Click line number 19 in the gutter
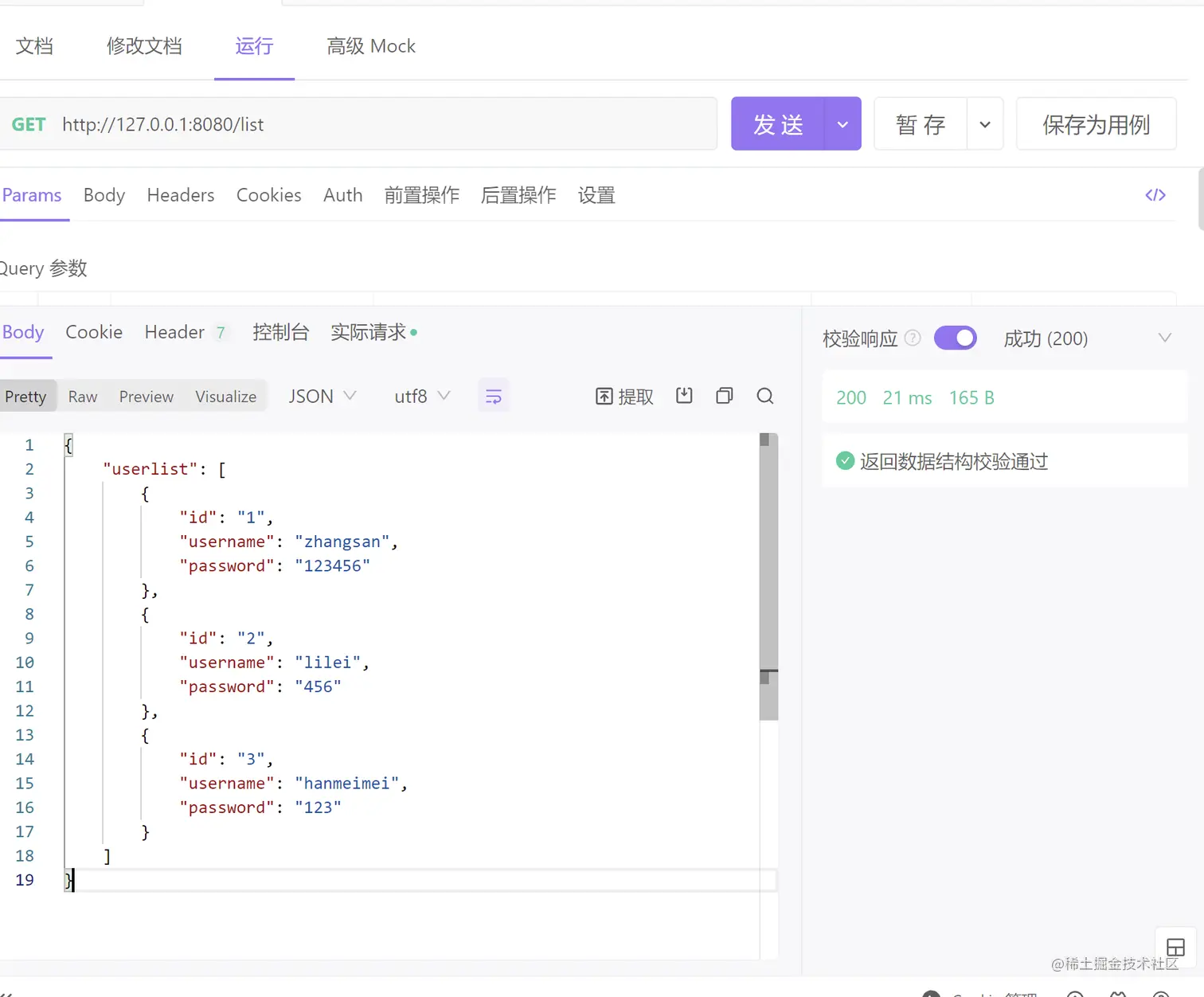Viewport: 1204px width, 997px height. (25, 880)
